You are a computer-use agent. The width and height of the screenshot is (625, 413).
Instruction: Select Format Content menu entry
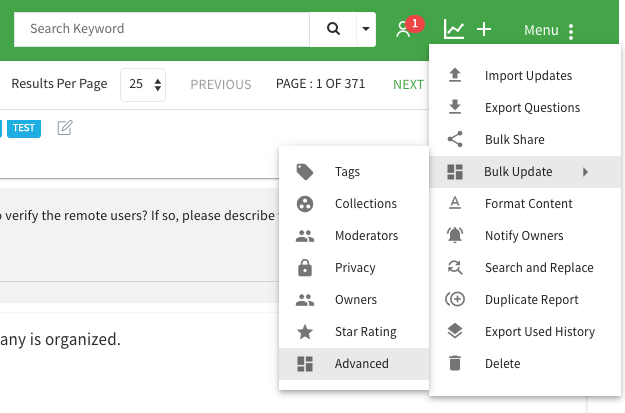click(x=525, y=204)
